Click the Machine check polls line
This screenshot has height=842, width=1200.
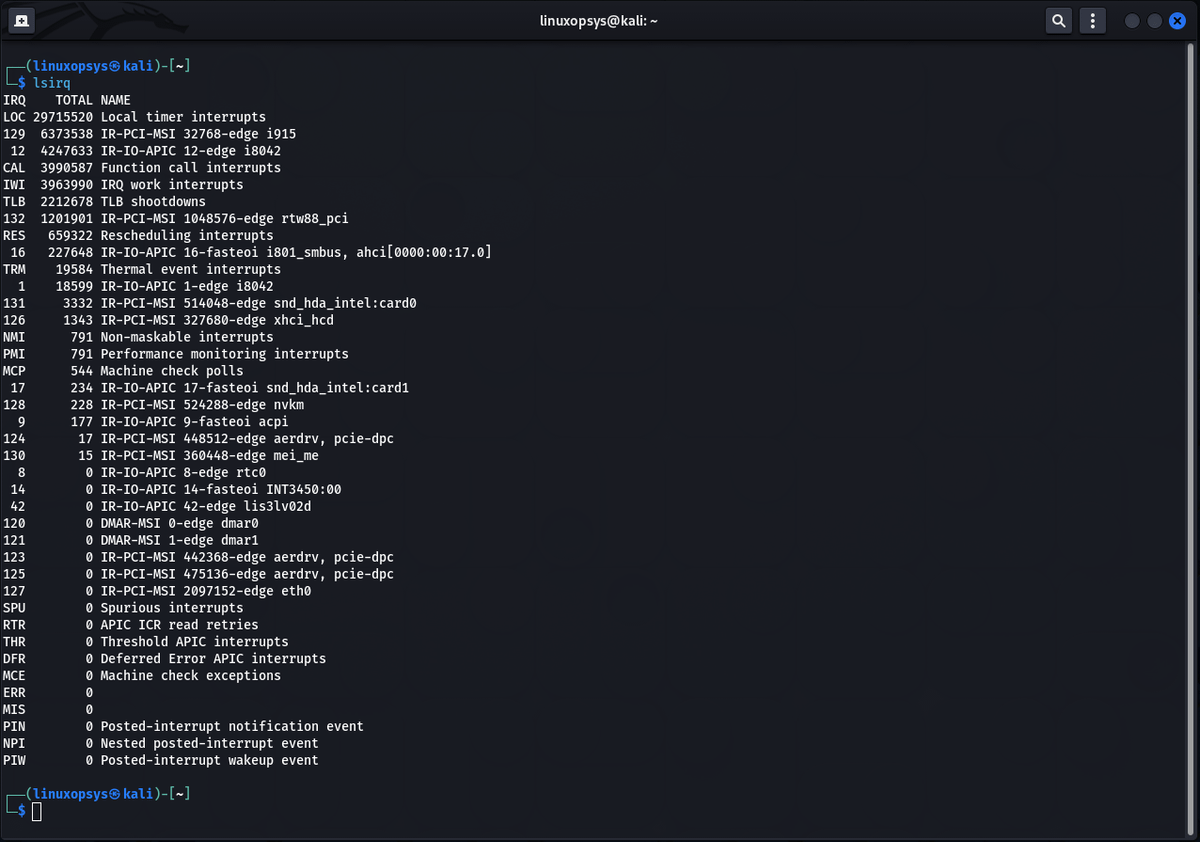point(171,371)
